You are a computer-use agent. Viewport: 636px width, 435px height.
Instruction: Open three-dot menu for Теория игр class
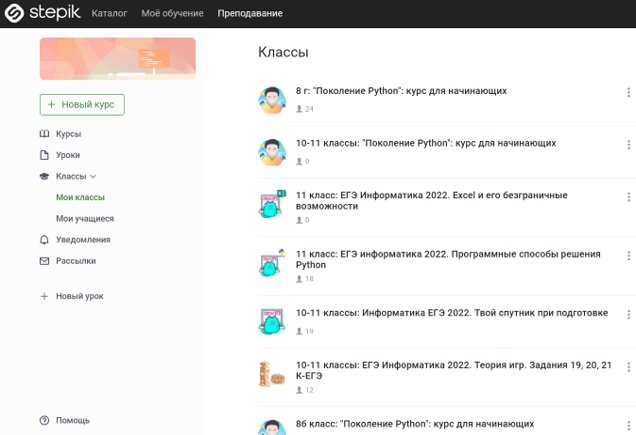pos(628,367)
